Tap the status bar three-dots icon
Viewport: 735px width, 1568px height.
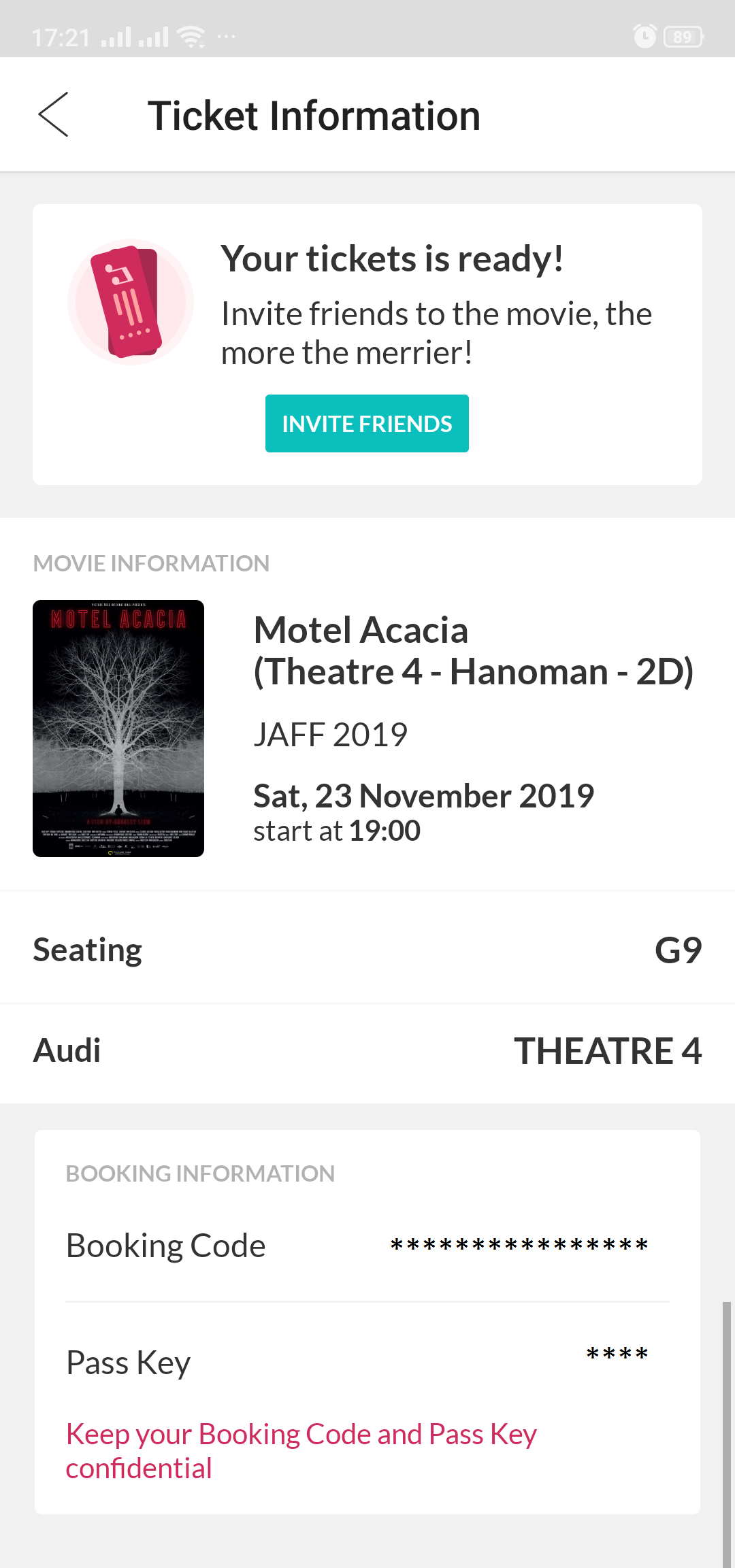[226, 36]
